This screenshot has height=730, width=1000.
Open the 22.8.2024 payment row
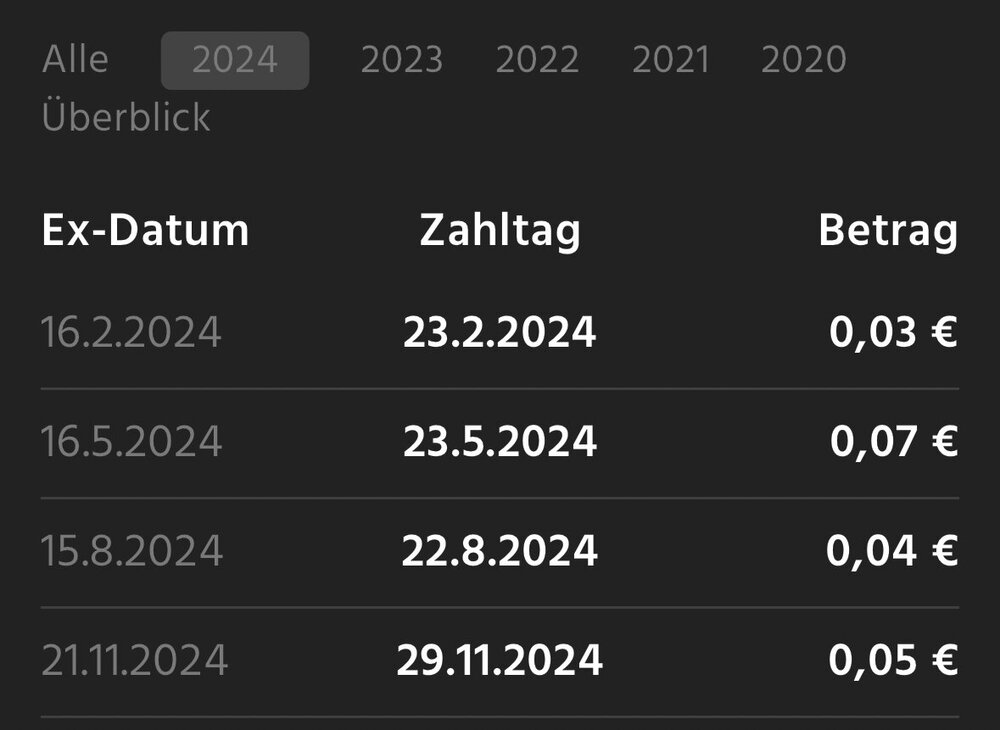tap(500, 551)
